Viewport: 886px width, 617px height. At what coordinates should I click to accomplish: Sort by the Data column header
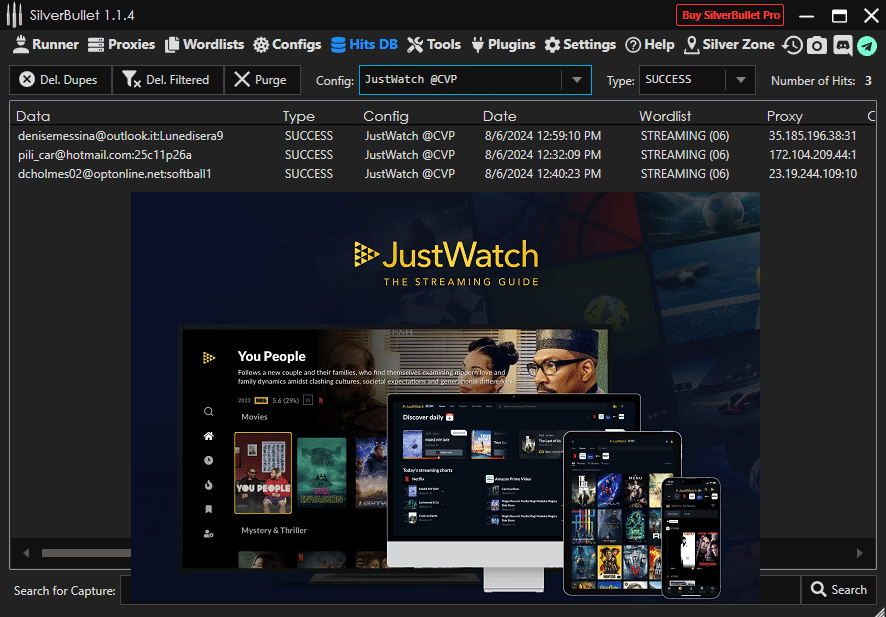33,116
